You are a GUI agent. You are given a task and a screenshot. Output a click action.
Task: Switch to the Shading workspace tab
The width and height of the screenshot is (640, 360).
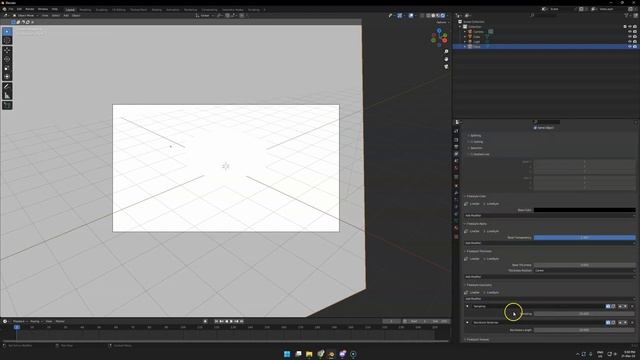[156, 9]
